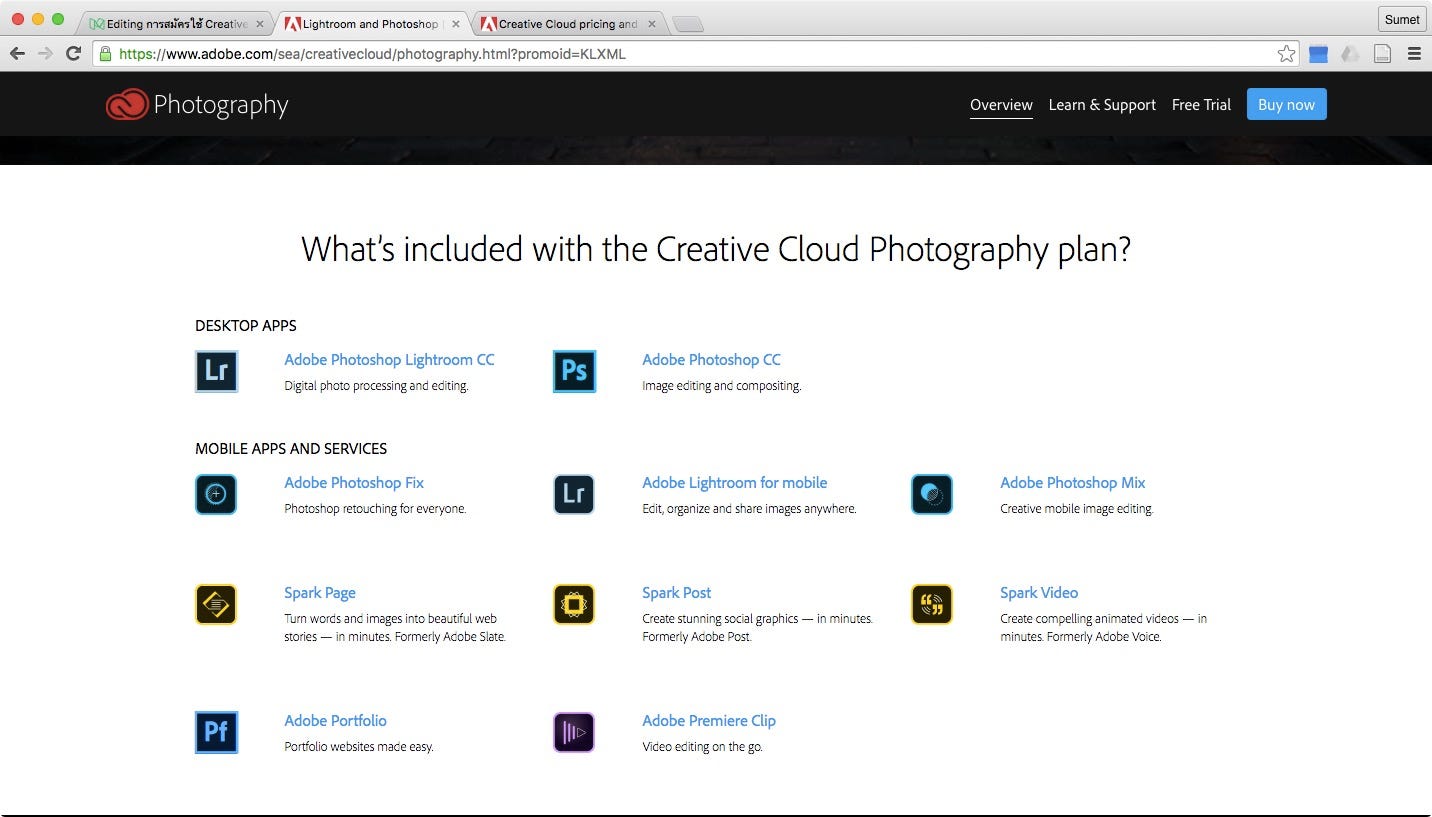This screenshot has width=1432, height=817.
Task: Open the Adobe Lightroom for mobile link
Action: click(x=734, y=483)
